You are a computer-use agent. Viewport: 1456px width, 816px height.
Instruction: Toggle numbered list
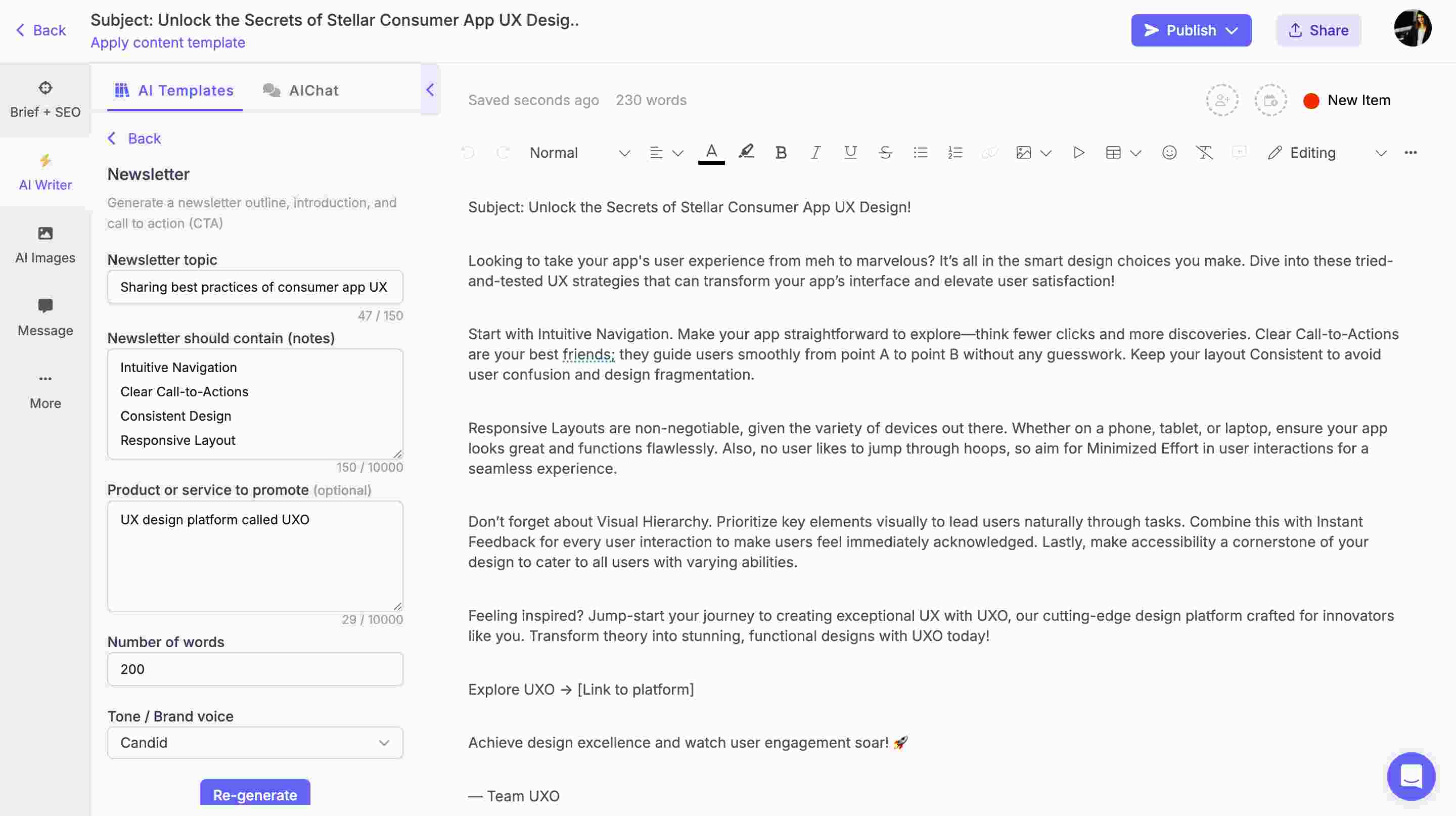tap(955, 153)
